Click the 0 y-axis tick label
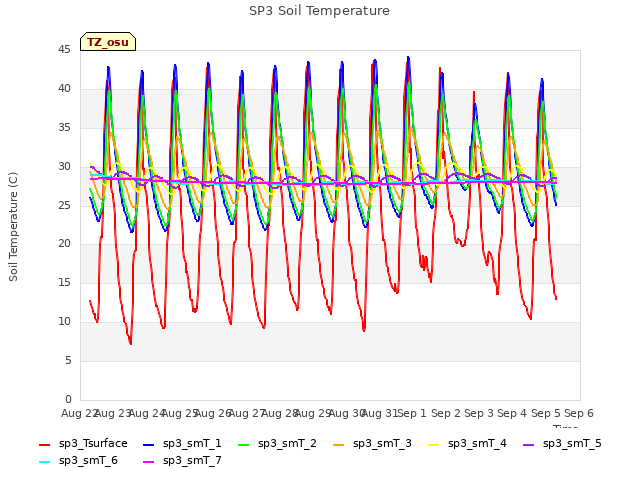 pyautogui.click(x=68, y=399)
